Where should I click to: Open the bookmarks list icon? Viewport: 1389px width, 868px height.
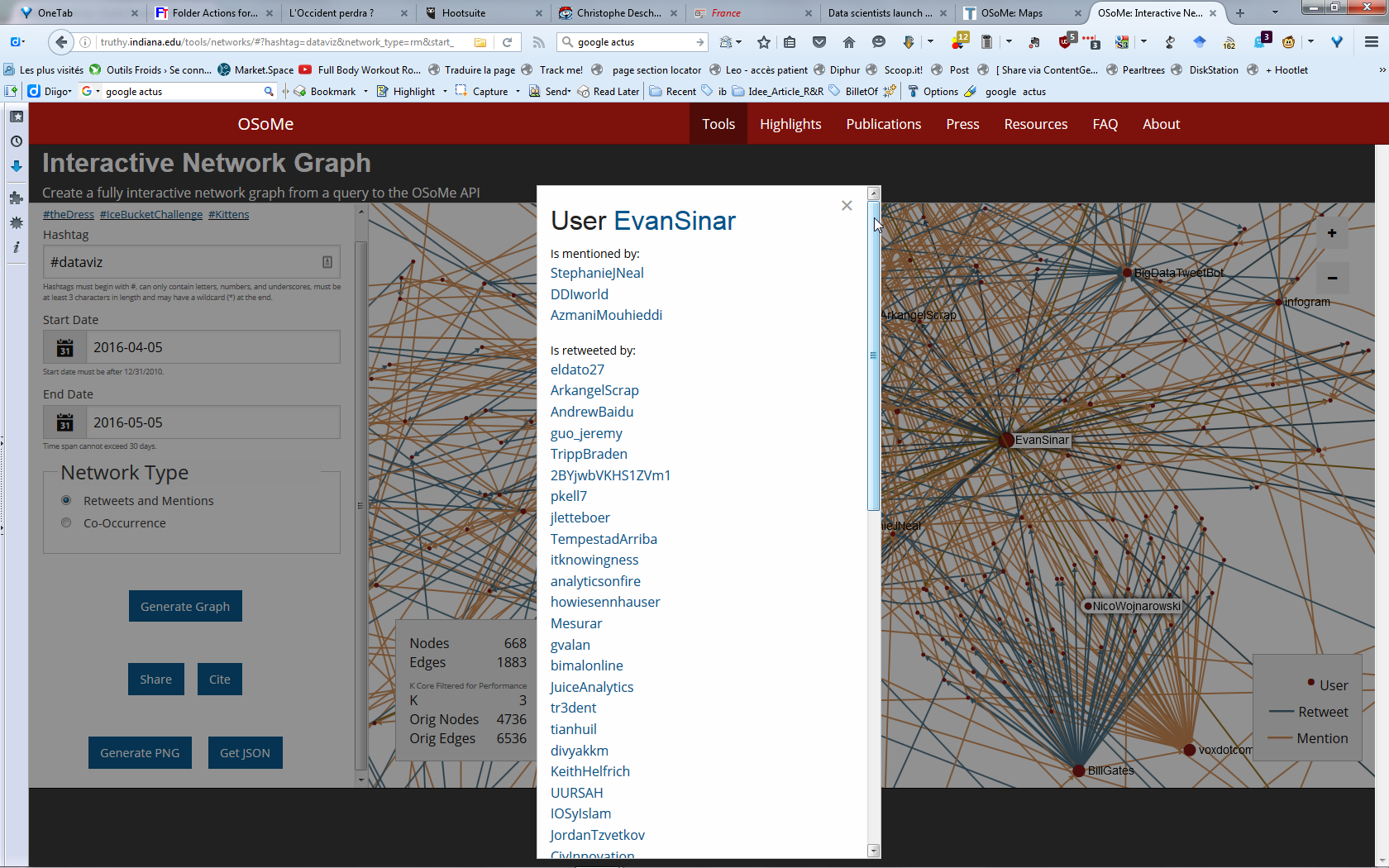pyautogui.click(x=790, y=42)
